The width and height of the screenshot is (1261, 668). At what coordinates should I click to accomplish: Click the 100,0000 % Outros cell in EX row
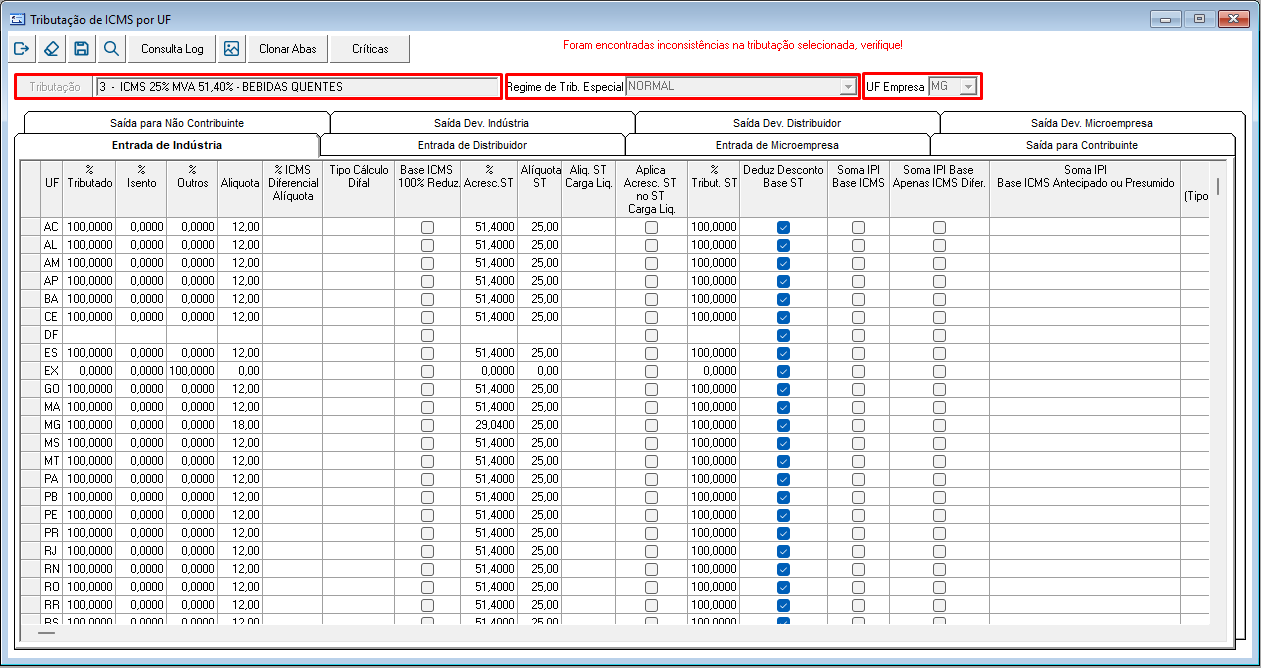192,371
